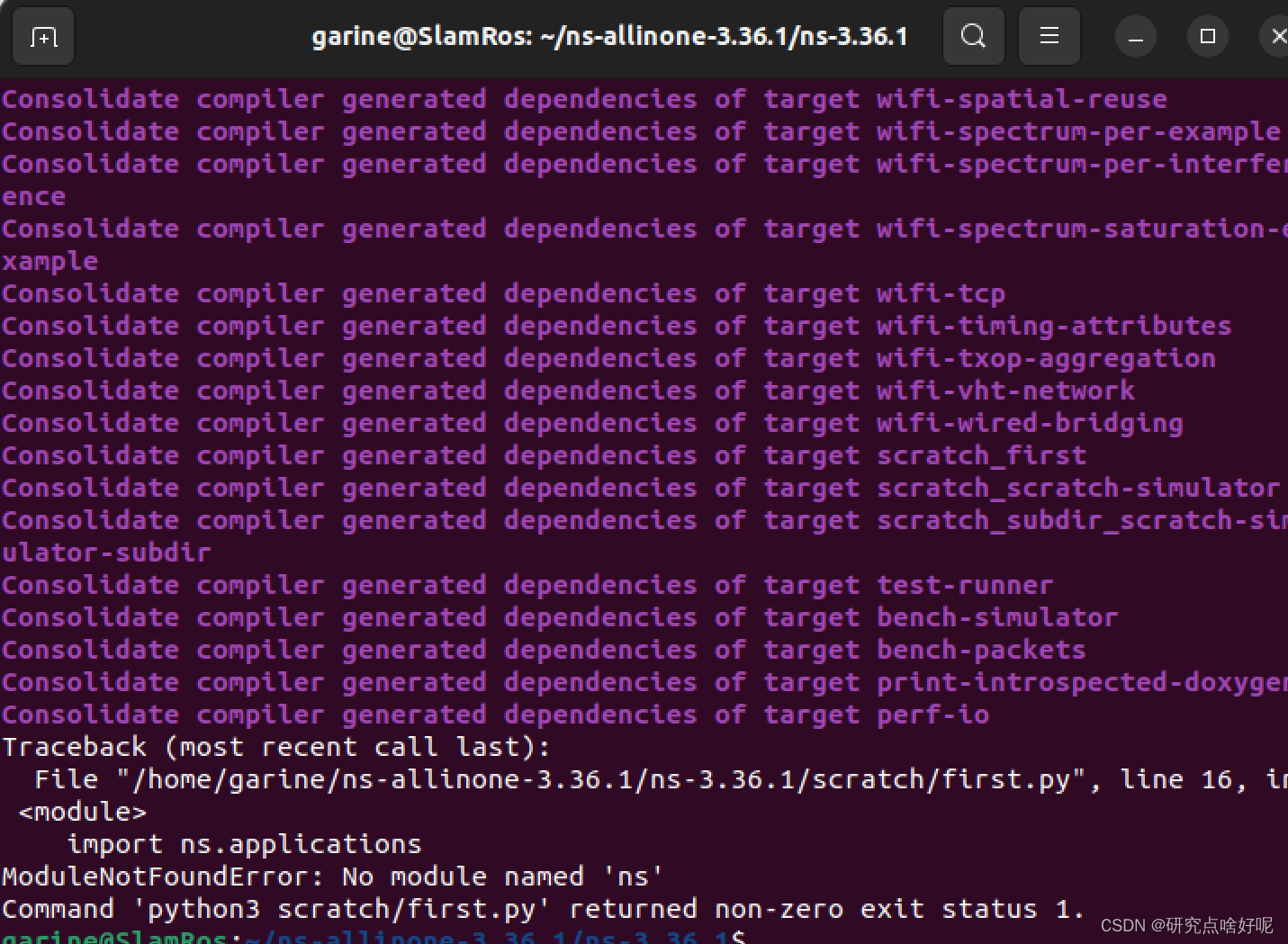Open a new terminal tab
The image size is (1288, 944).
point(42,36)
